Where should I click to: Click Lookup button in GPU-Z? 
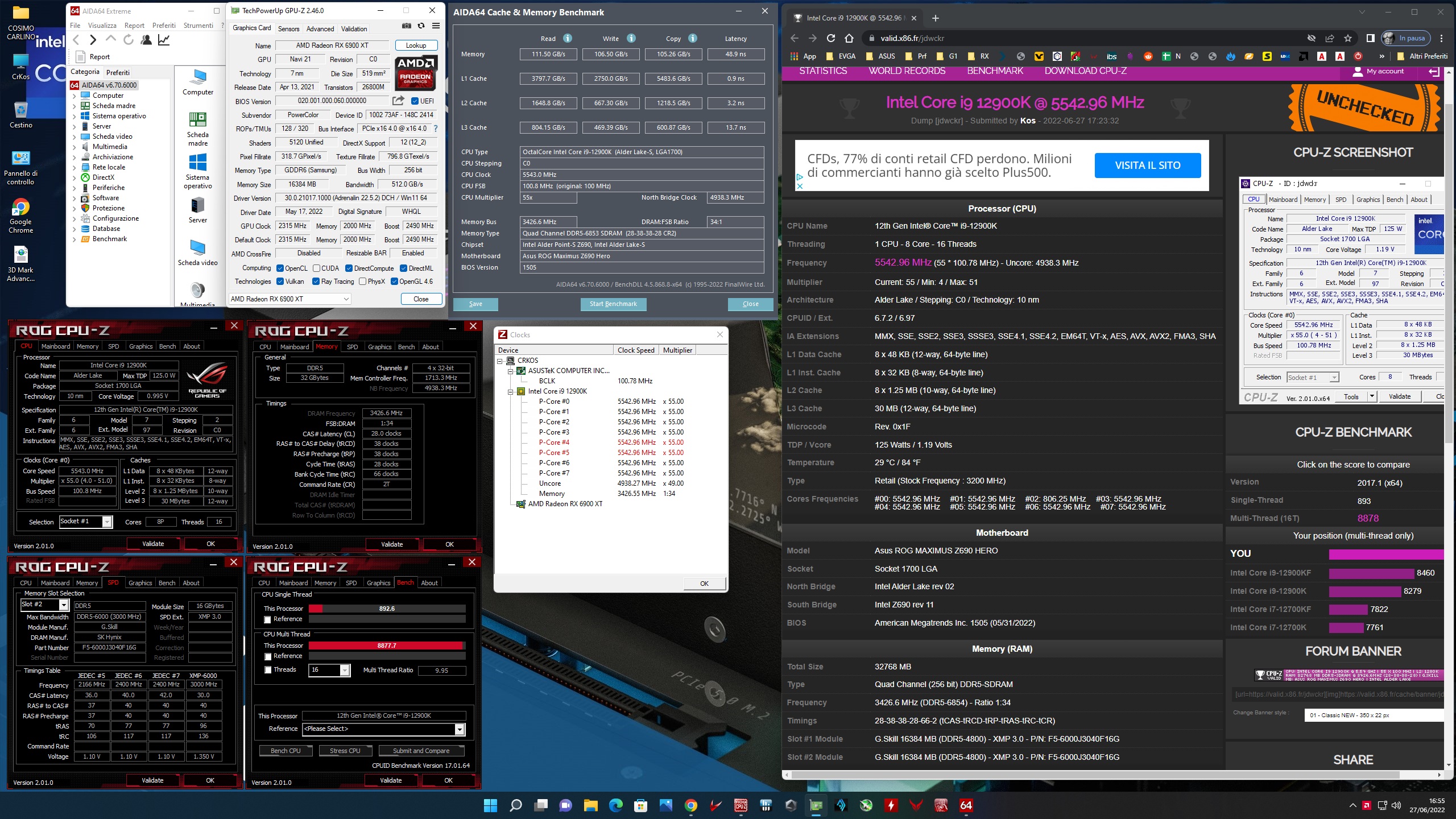coord(416,45)
